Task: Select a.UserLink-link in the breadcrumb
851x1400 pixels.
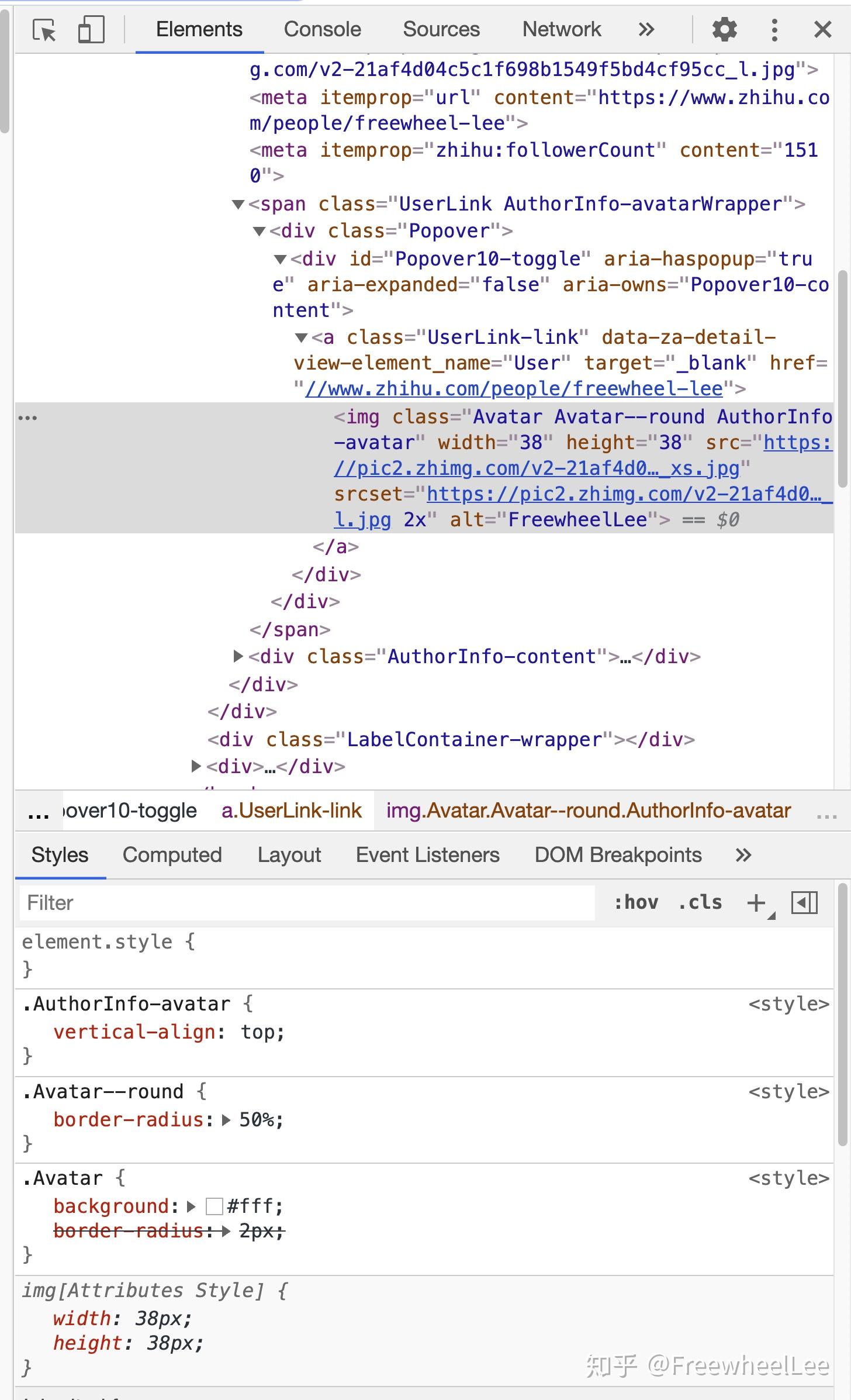Action: [x=292, y=811]
